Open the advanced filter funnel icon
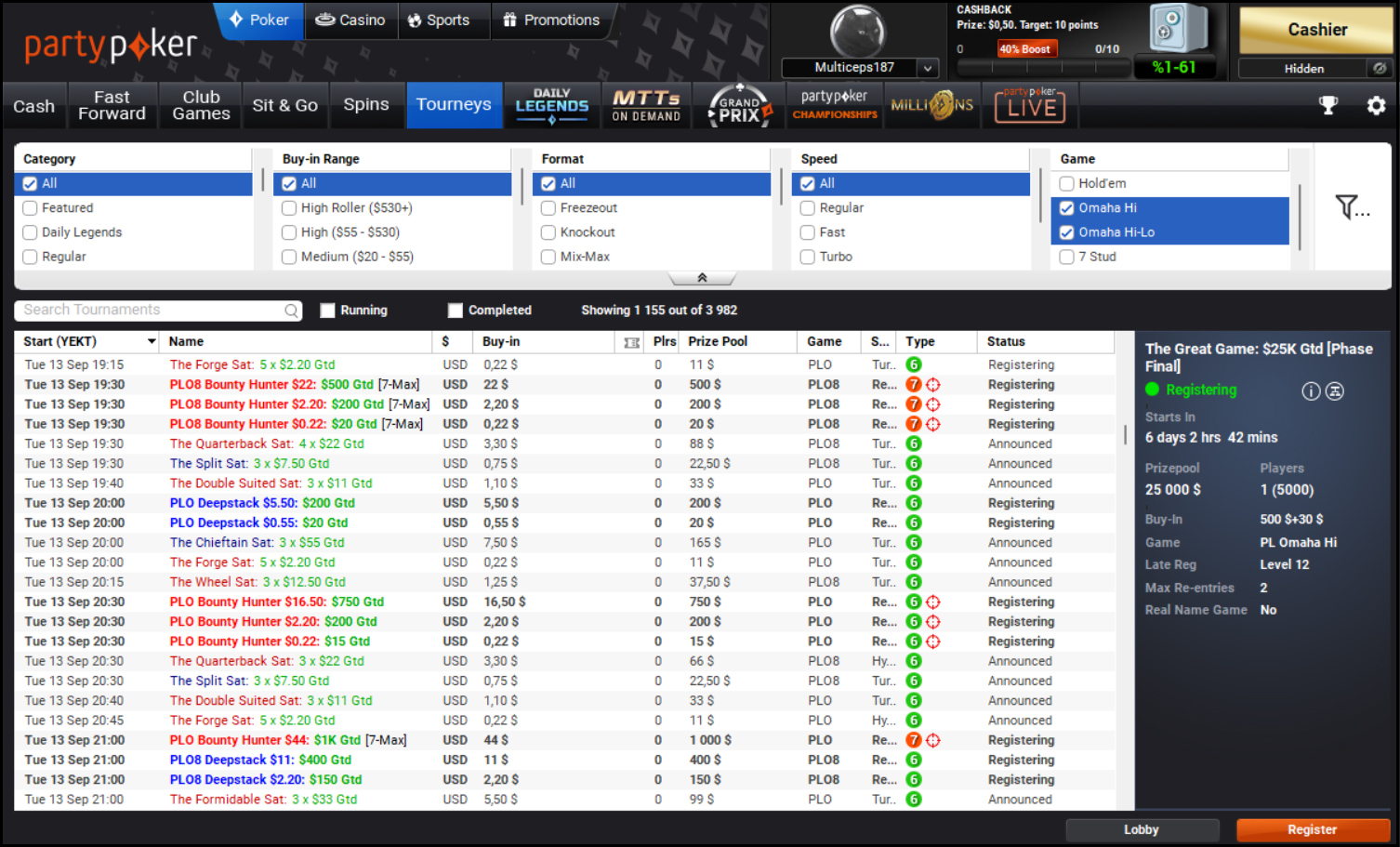 click(x=1352, y=206)
